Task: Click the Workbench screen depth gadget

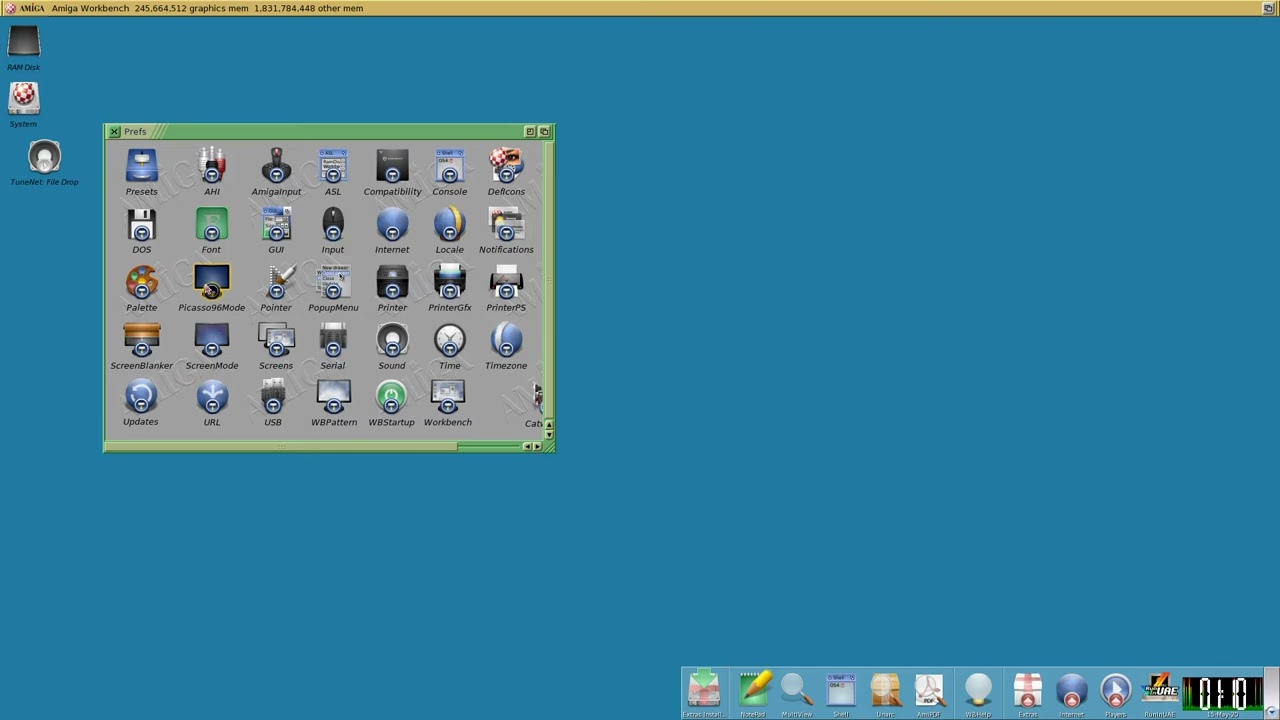Action: click(x=1268, y=8)
